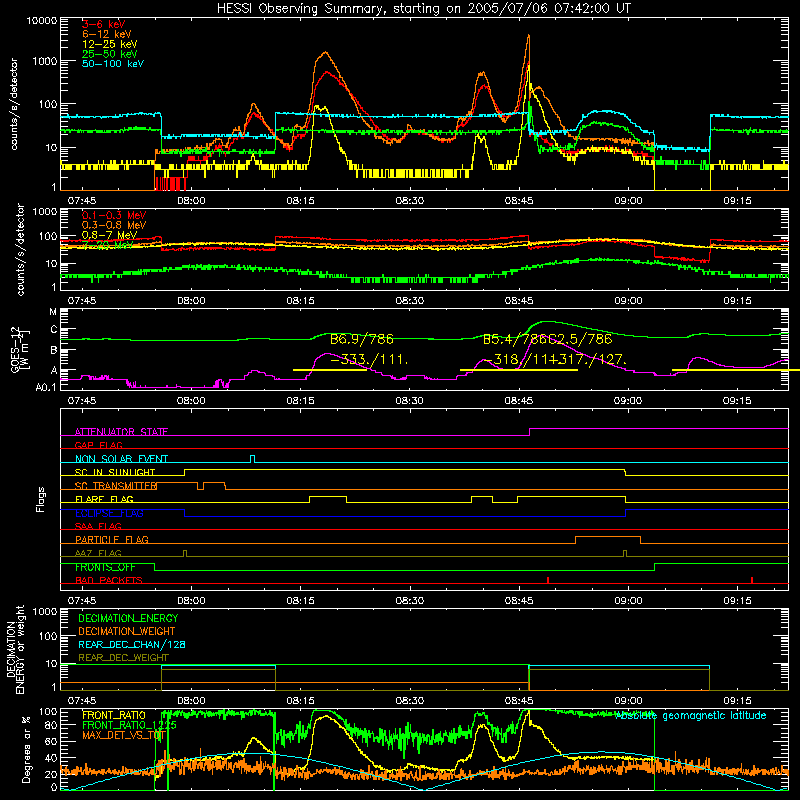Select the green 25-50 keV legend label

110,54
